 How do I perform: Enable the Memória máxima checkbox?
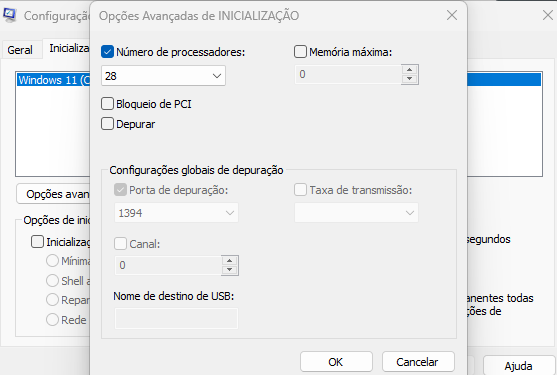click(x=300, y=52)
